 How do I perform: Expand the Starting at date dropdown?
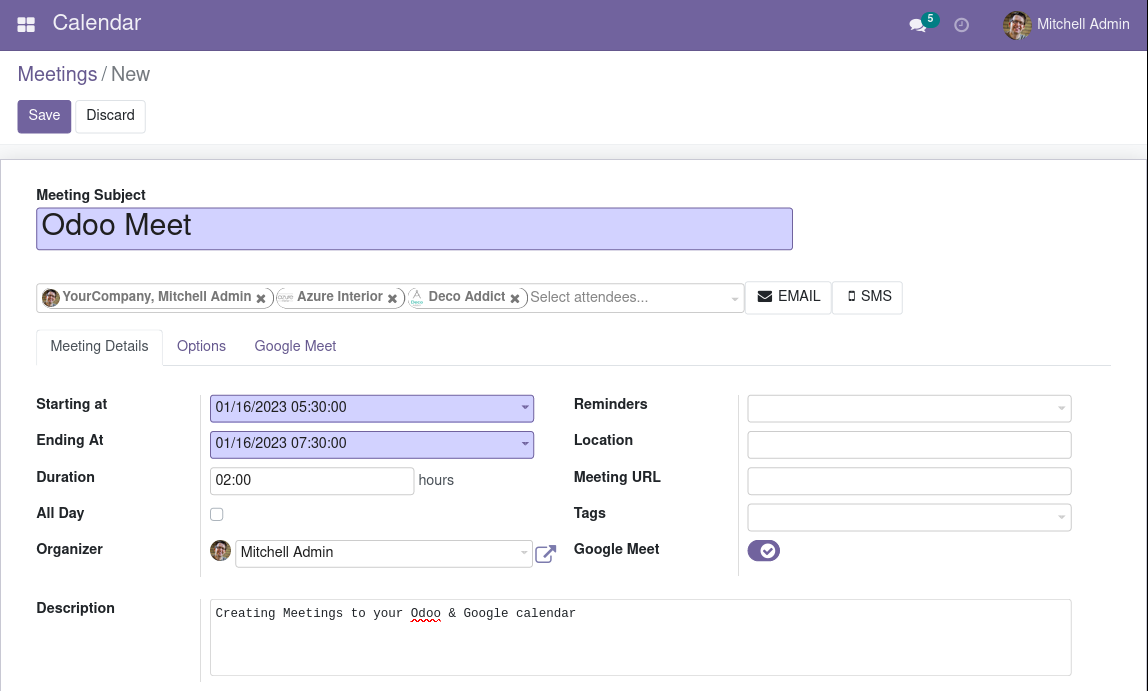point(525,408)
